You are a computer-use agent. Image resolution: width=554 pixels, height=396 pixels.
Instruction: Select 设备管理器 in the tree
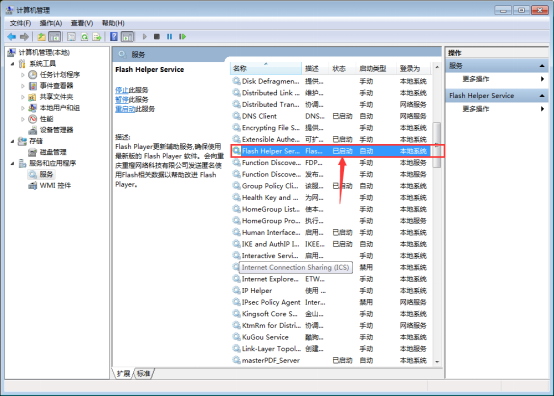57,130
